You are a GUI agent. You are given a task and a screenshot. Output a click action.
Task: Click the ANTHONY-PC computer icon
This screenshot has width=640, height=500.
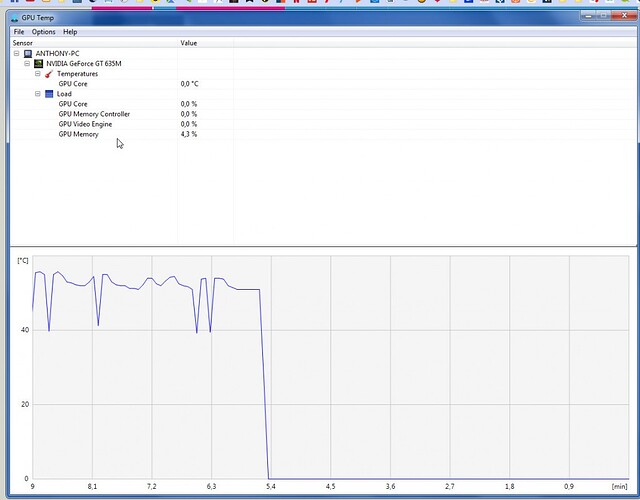26,53
